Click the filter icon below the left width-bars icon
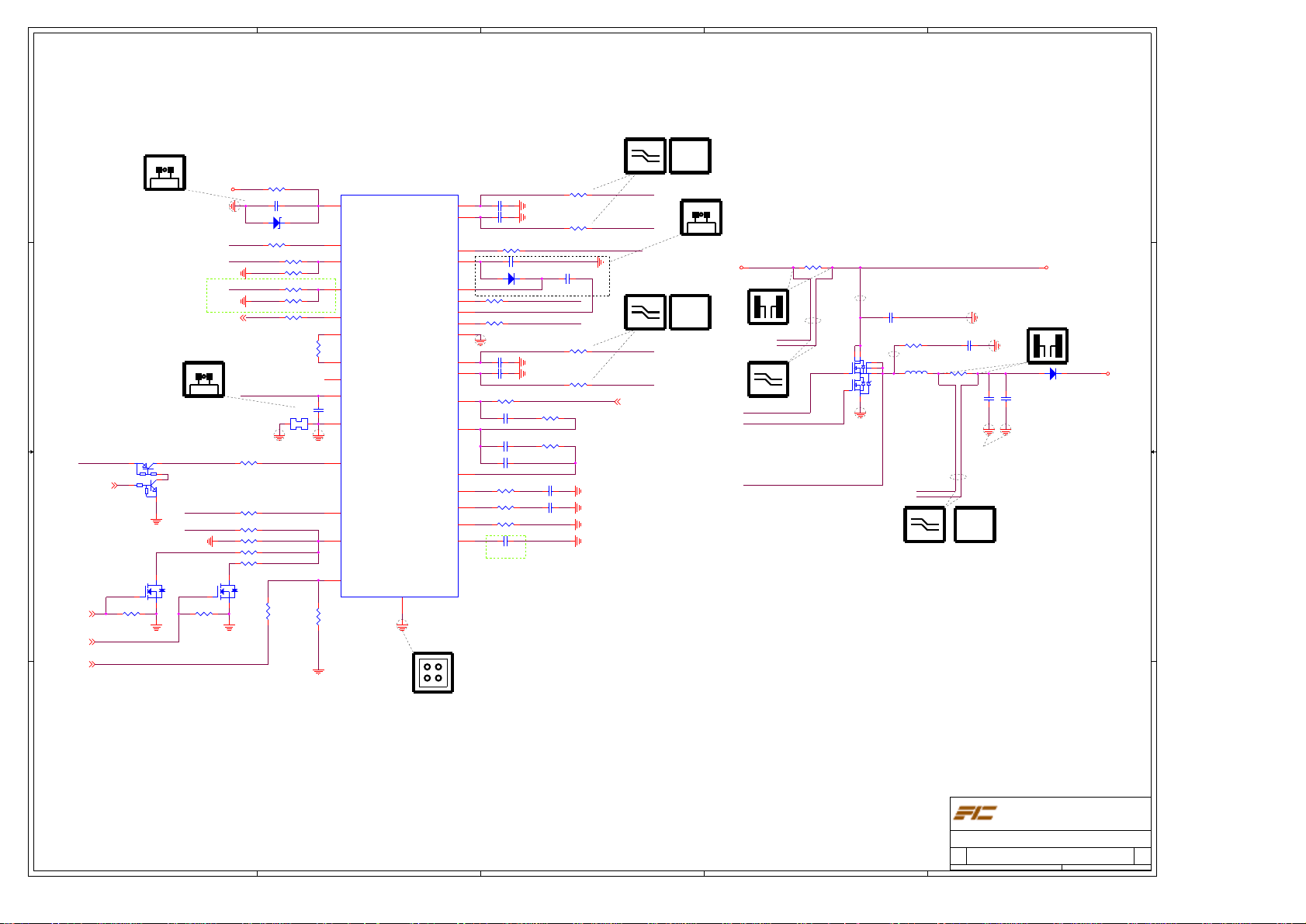This screenshot has width=1306, height=924. [768, 379]
